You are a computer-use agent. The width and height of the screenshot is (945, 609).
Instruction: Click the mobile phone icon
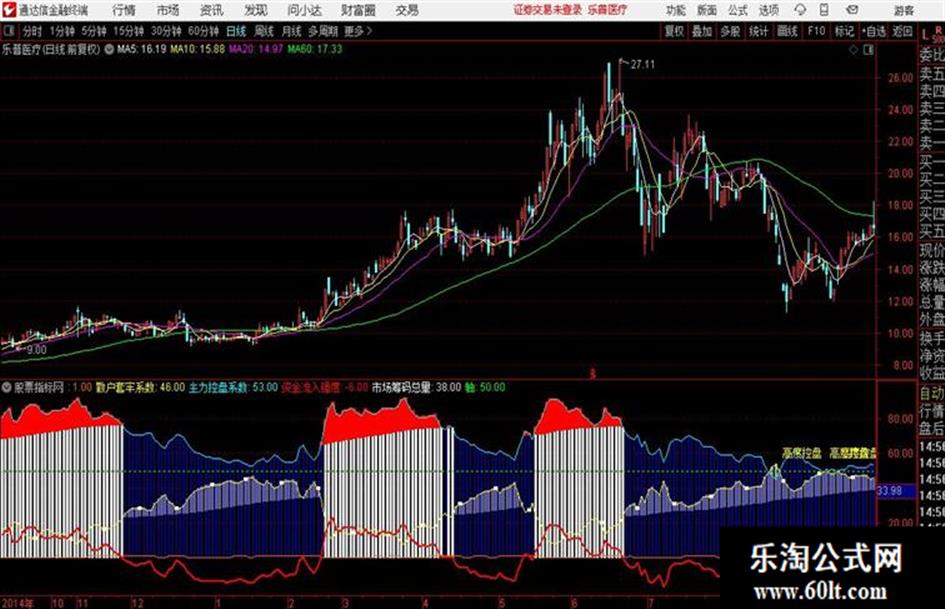point(824,10)
